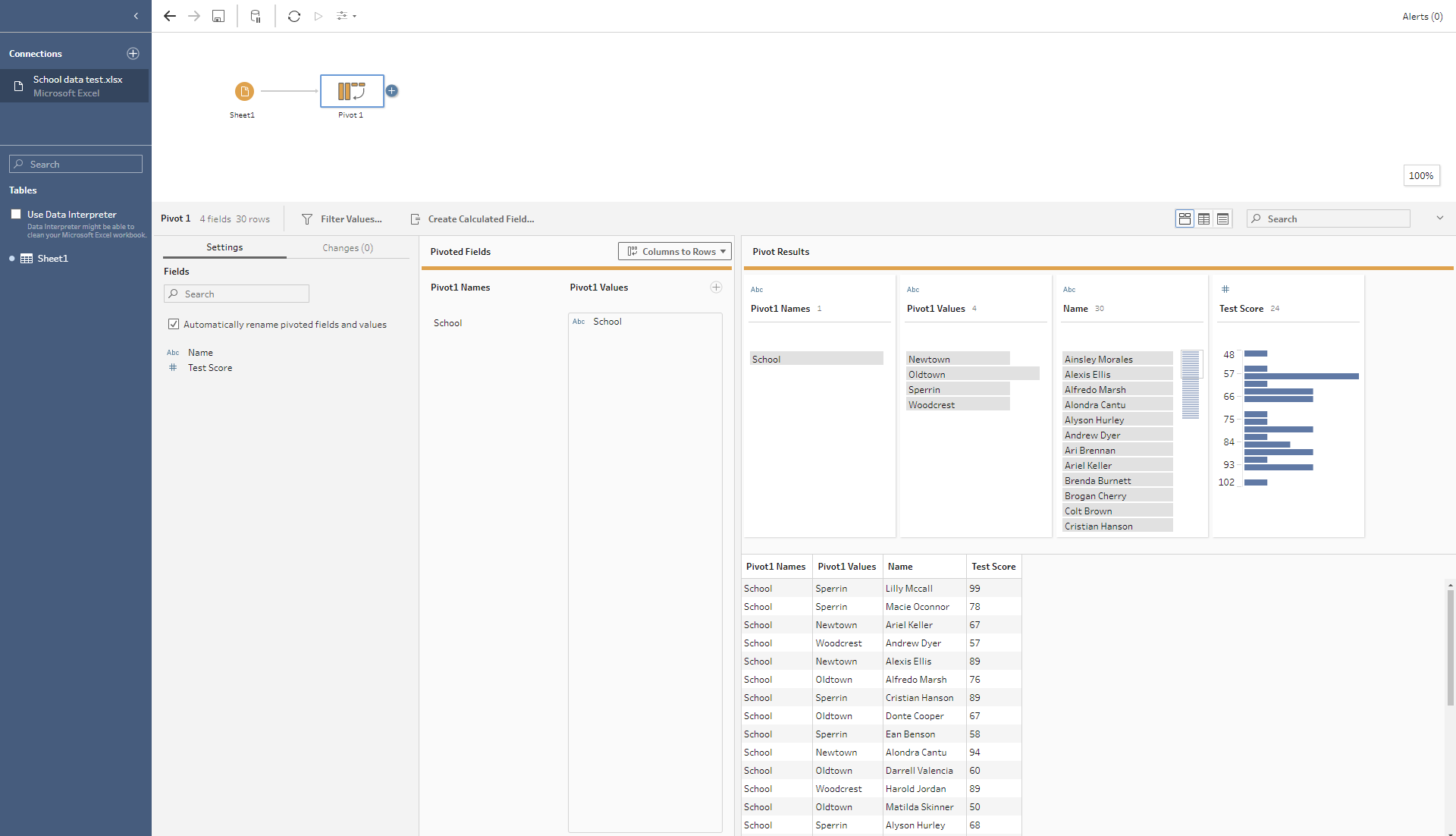The width and height of the screenshot is (1456, 836).
Task: Select the Pivot 1 step node
Action: point(352,91)
